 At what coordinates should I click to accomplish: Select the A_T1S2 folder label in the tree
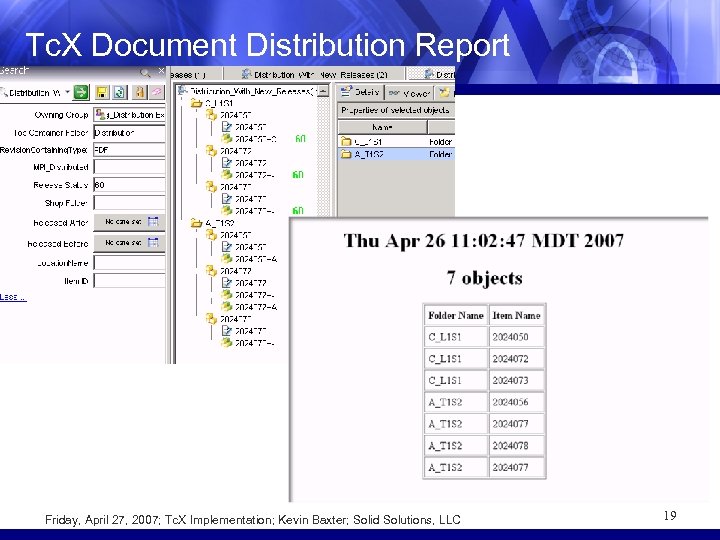coord(219,224)
